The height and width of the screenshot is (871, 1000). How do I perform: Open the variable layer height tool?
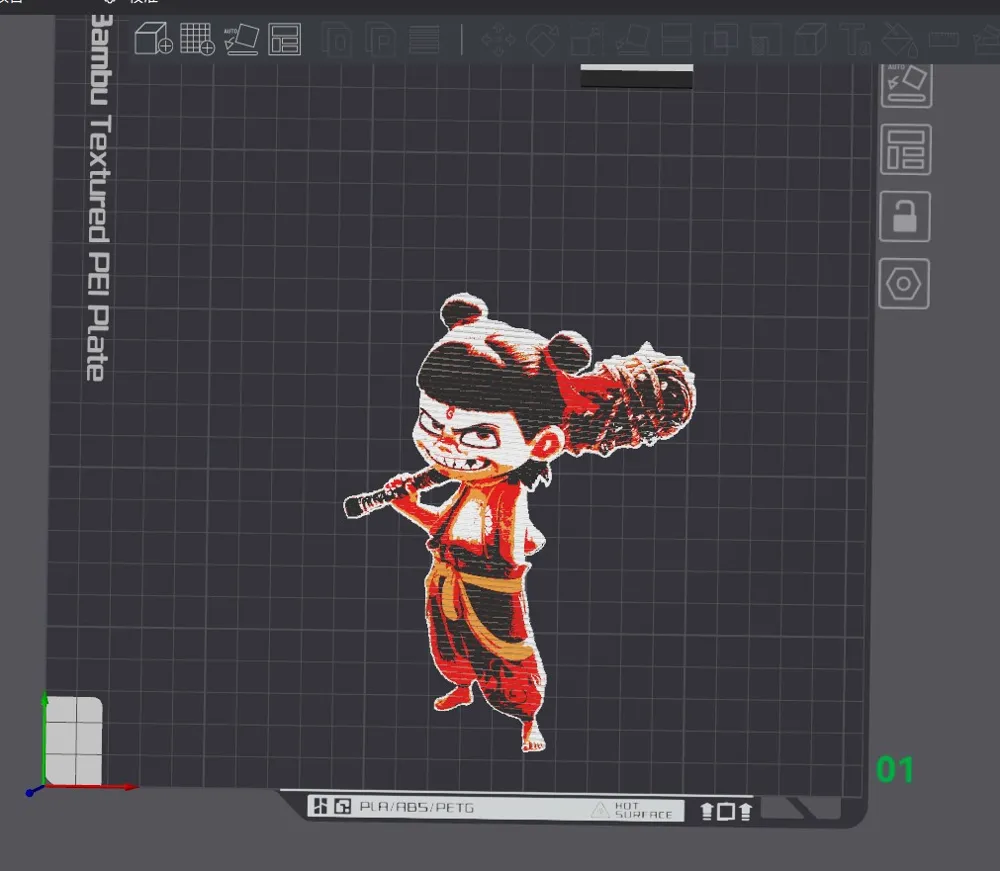click(x=425, y=38)
